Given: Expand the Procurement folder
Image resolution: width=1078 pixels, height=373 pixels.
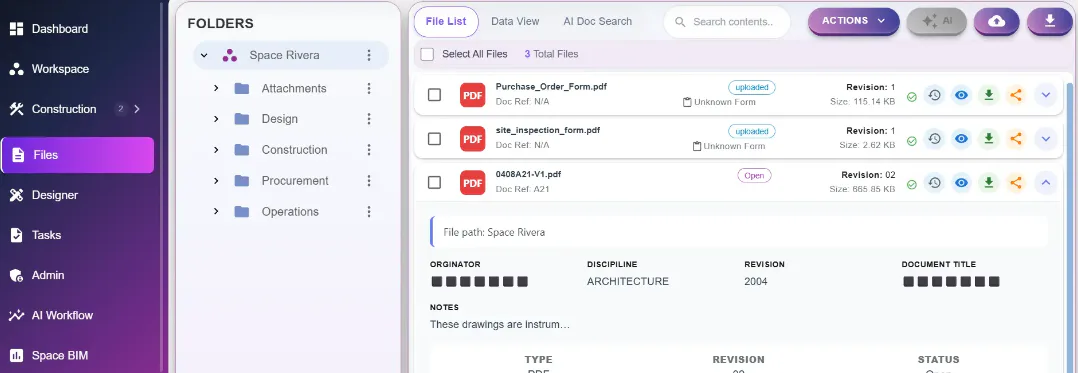Looking at the screenshot, I should coord(216,181).
